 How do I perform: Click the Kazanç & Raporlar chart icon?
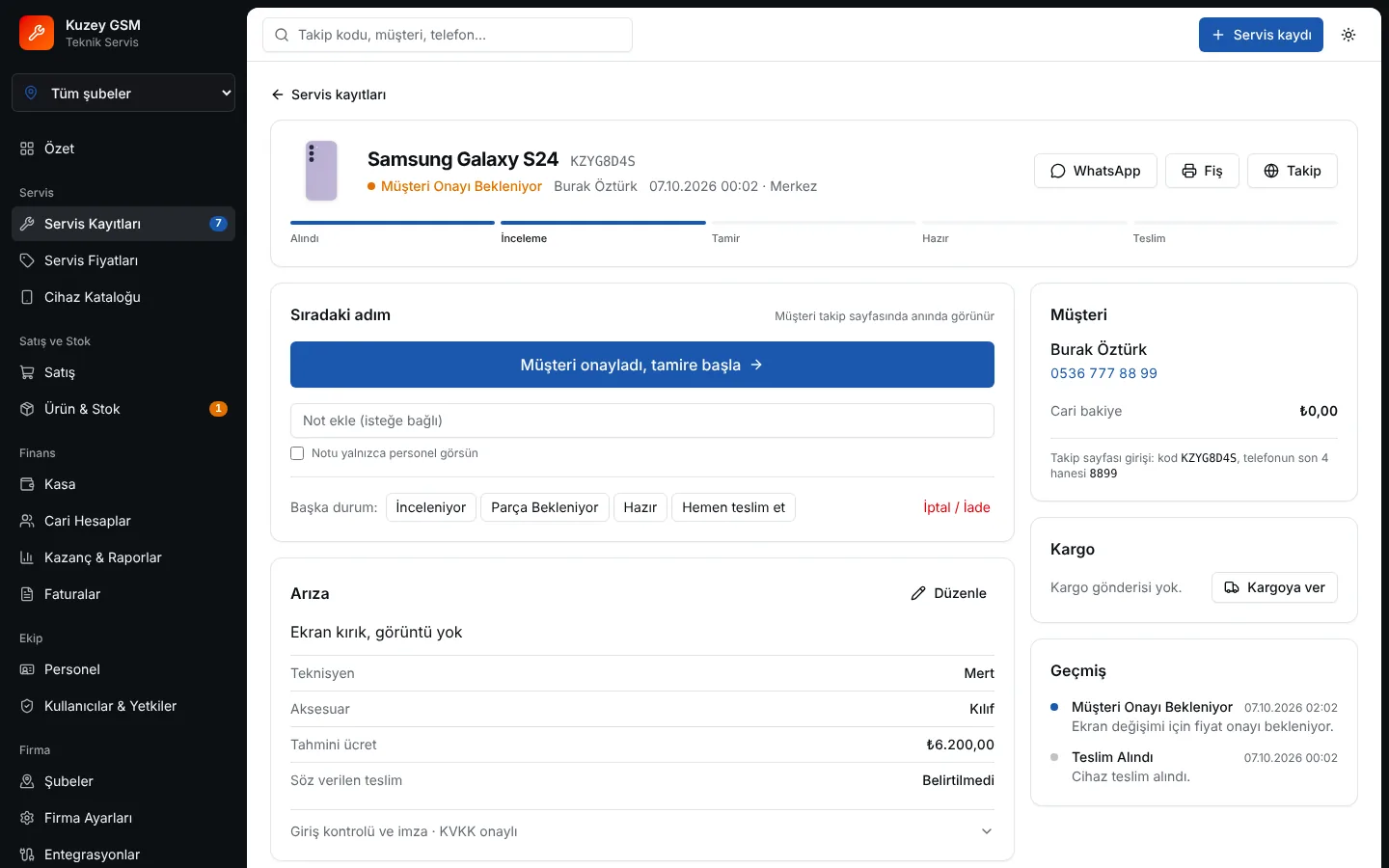pyautogui.click(x=27, y=557)
